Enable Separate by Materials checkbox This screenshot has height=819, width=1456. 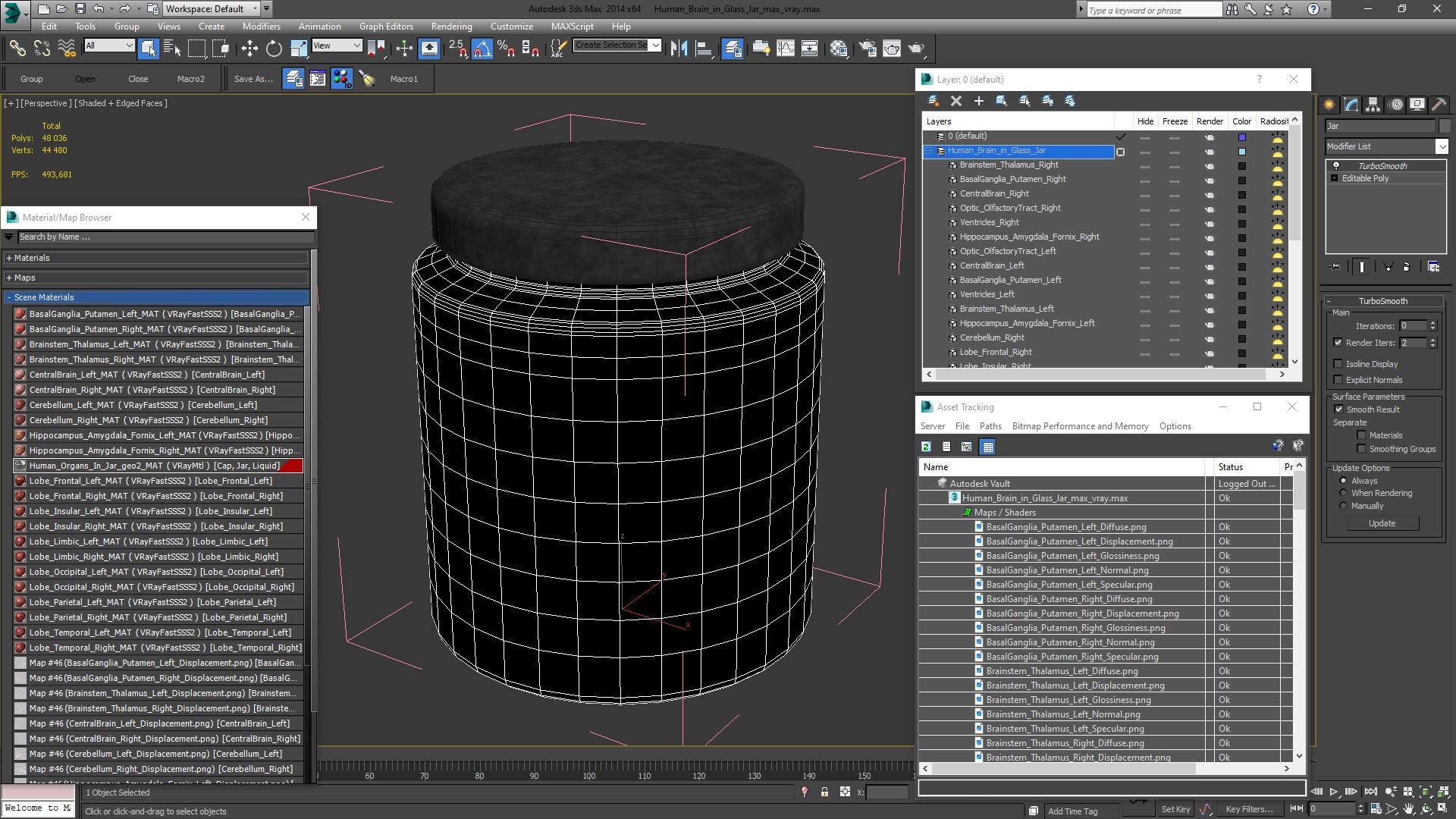(x=1362, y=435)
